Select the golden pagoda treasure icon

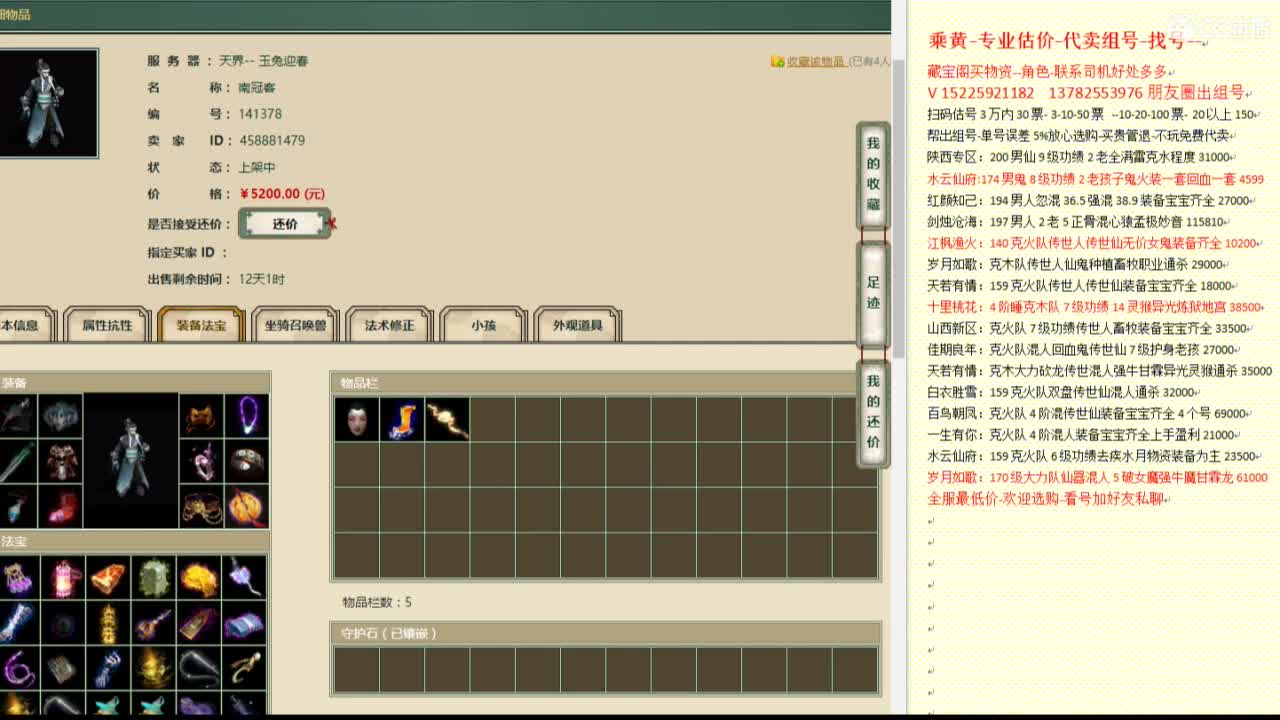pos(108,622)
